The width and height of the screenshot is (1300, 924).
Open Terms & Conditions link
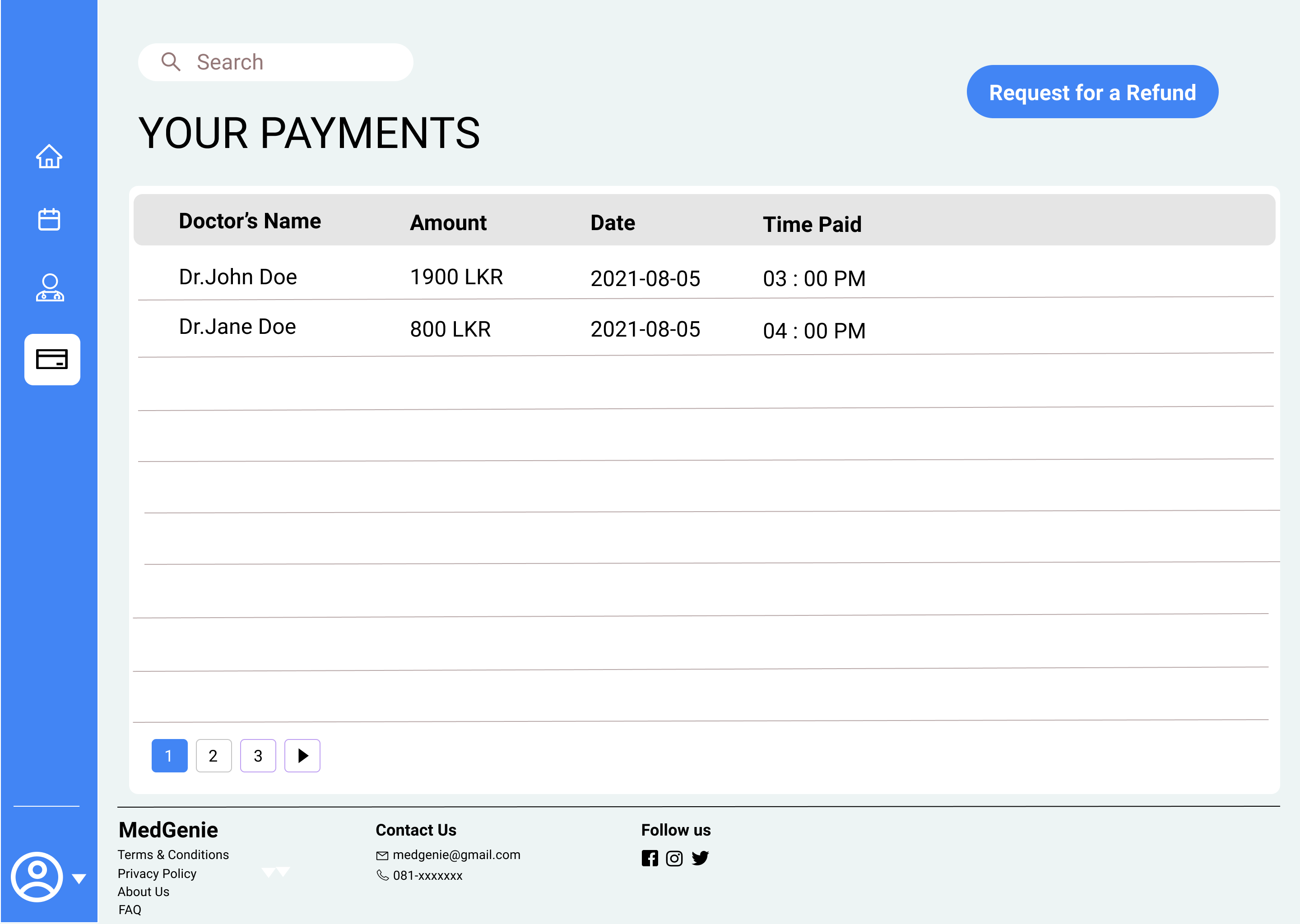coord(173,855)
